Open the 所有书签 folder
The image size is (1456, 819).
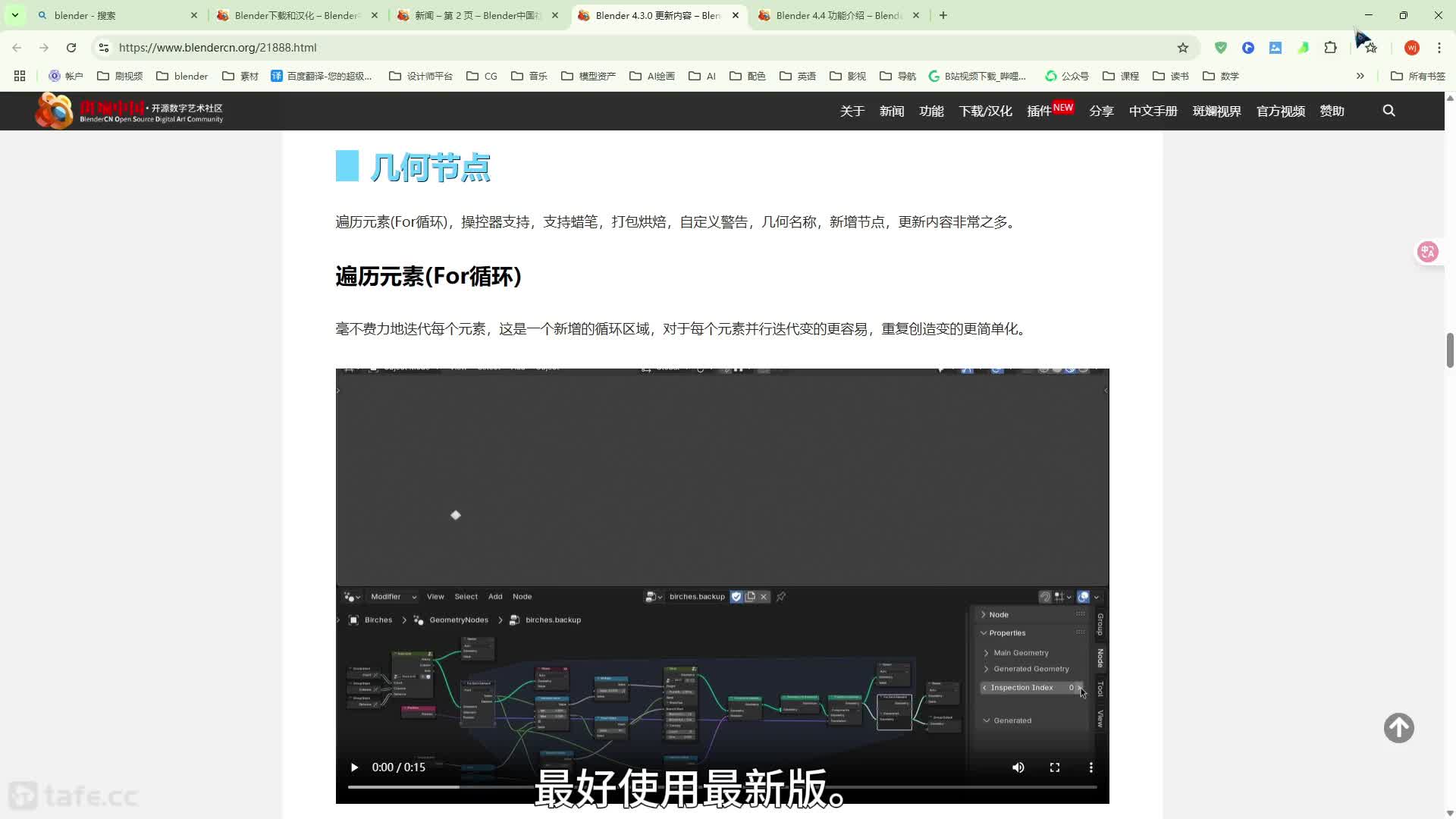[1418, 76]
